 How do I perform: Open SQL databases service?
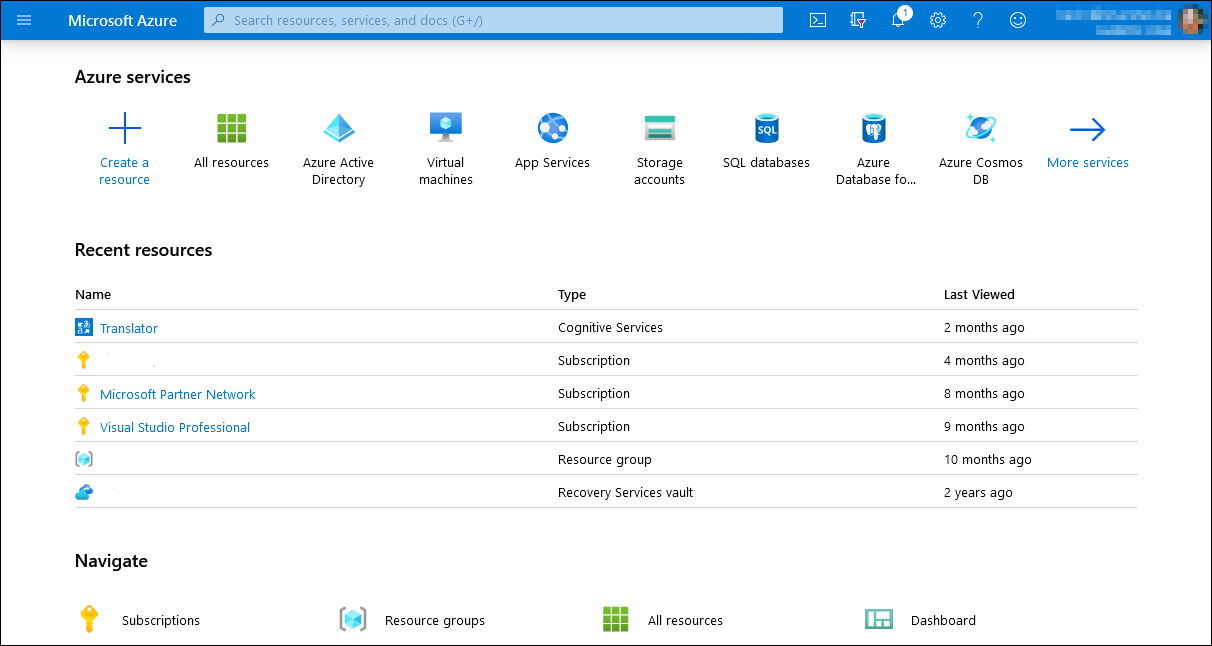(766, 140)
